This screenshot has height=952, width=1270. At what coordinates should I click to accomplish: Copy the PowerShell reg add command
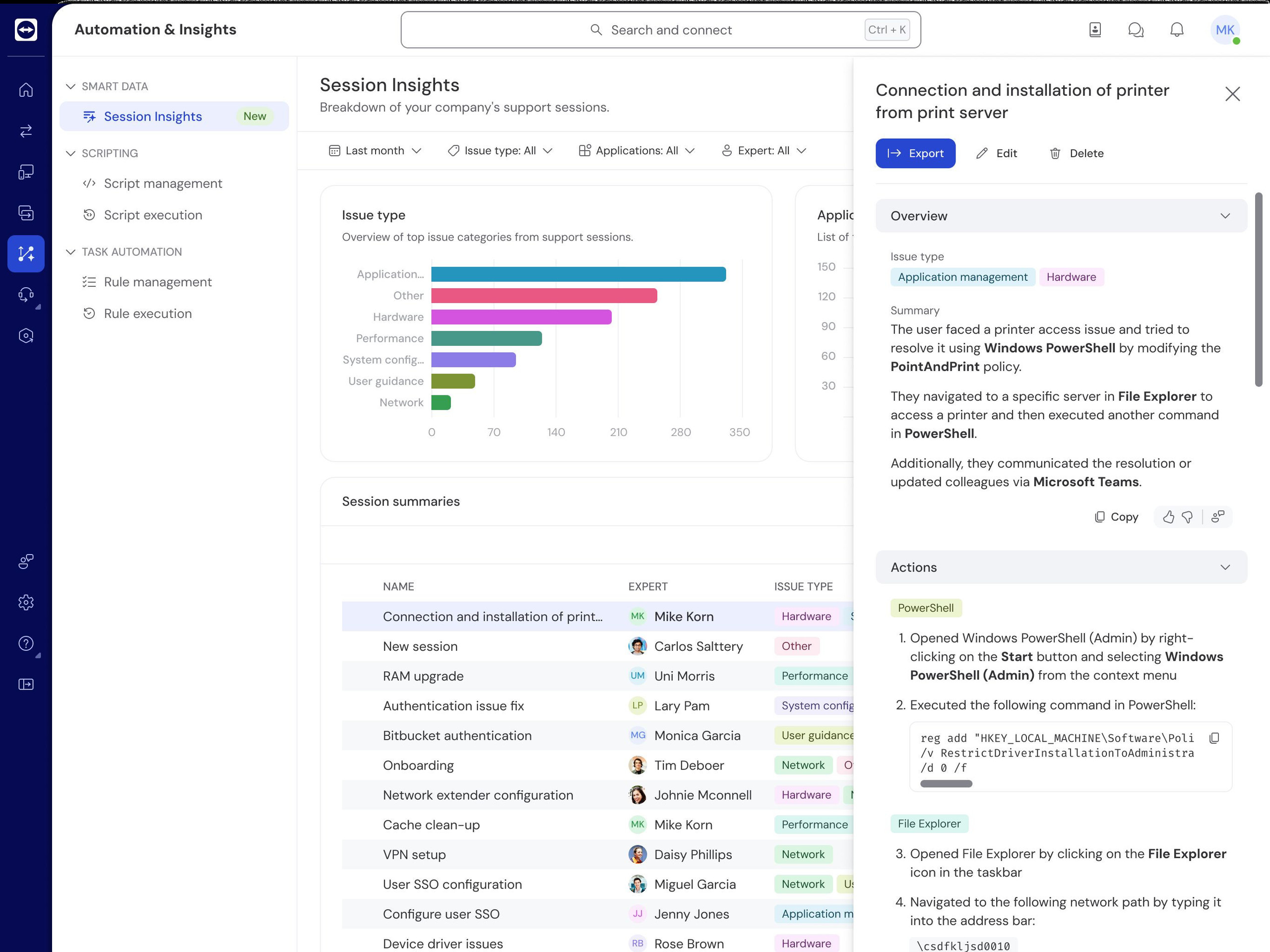tap(1214, 738)
